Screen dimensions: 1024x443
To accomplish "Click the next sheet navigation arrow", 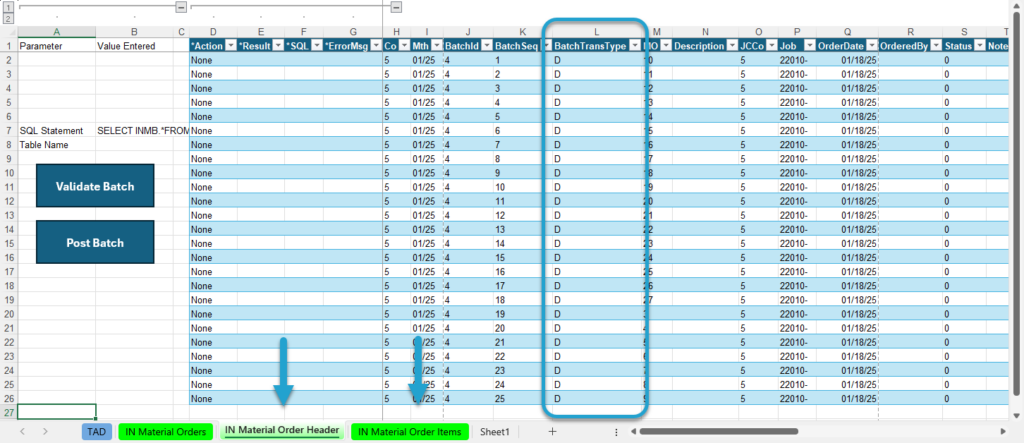I will pyautogui.click(x=45, y=431).
